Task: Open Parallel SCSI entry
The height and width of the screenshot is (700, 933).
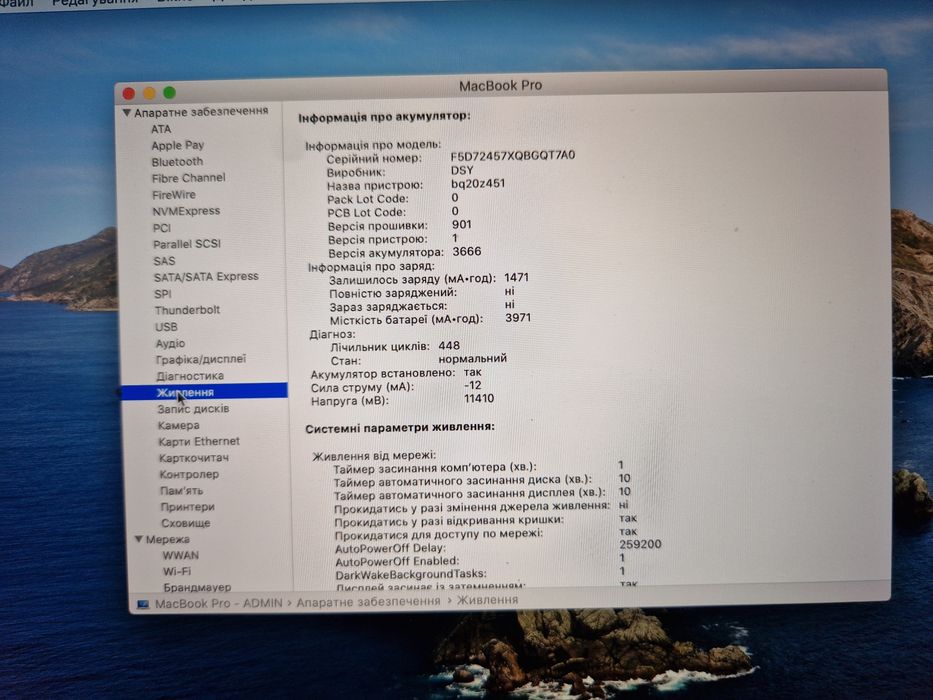Action: (x=187, y=244)
